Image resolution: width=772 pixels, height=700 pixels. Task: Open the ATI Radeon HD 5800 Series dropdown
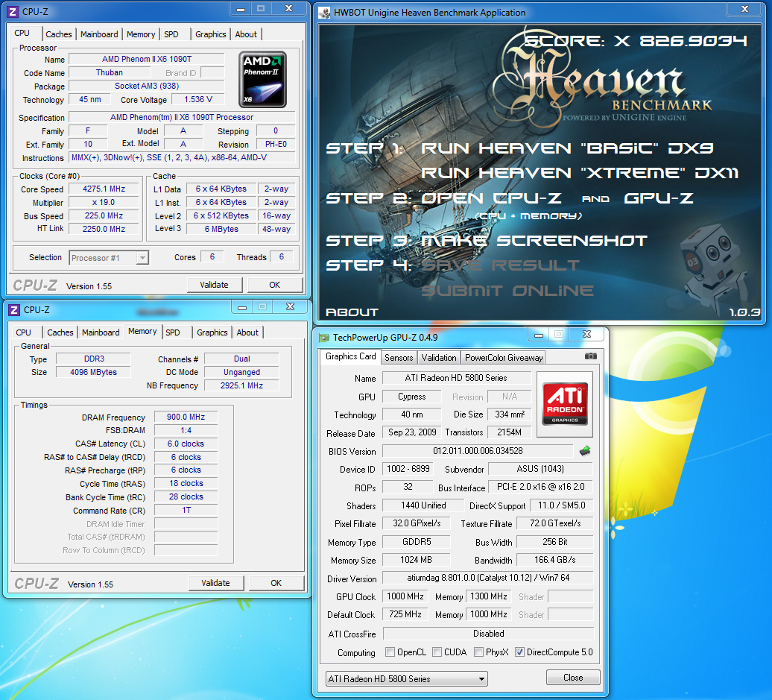(x=407, y=679)
